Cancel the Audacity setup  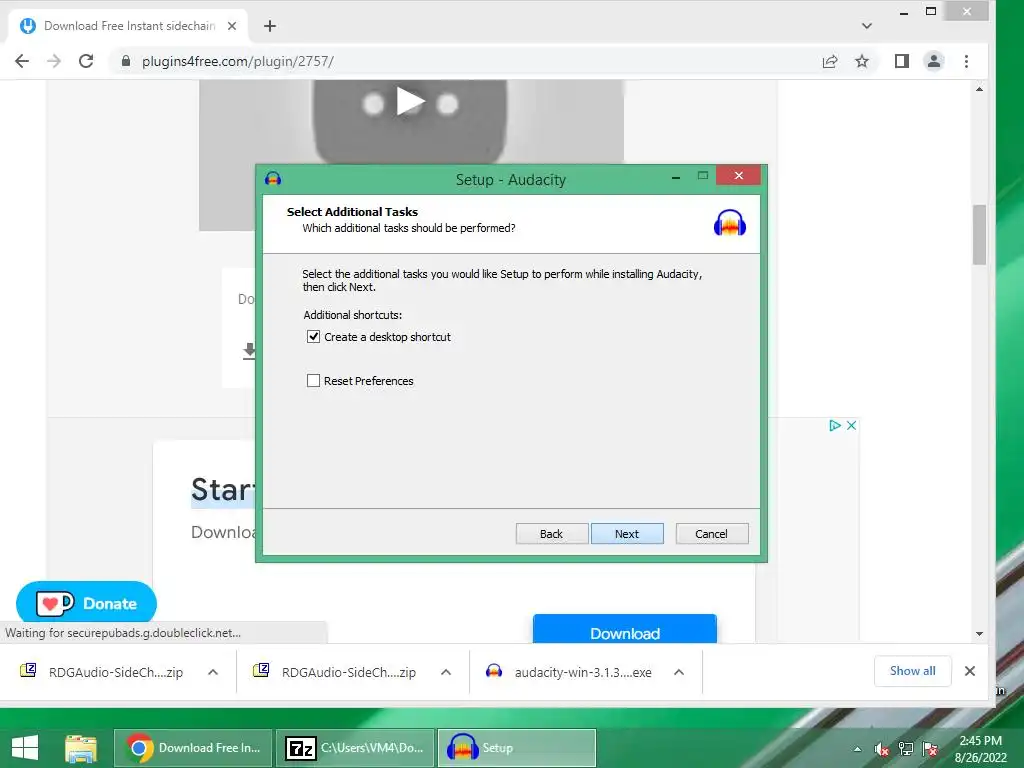click(711, 534)
